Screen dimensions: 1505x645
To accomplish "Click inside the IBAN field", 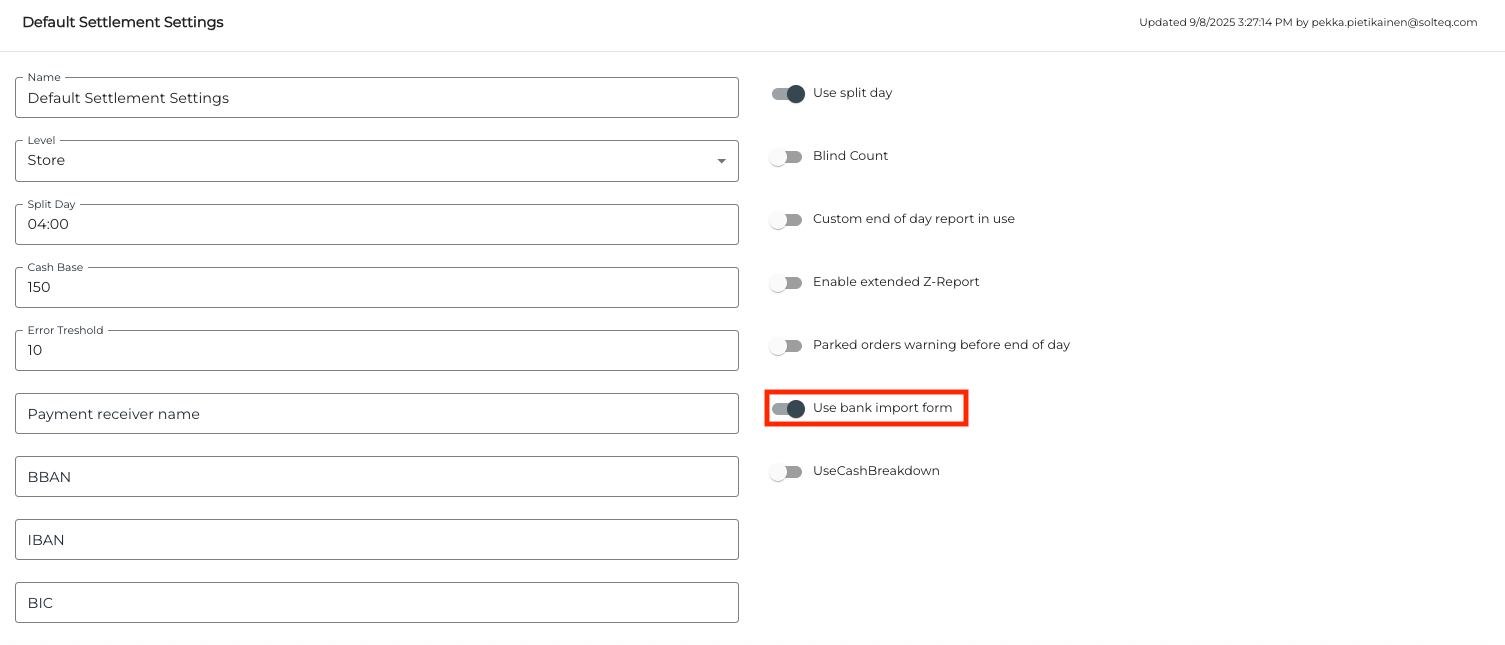I will click(376, 540).
